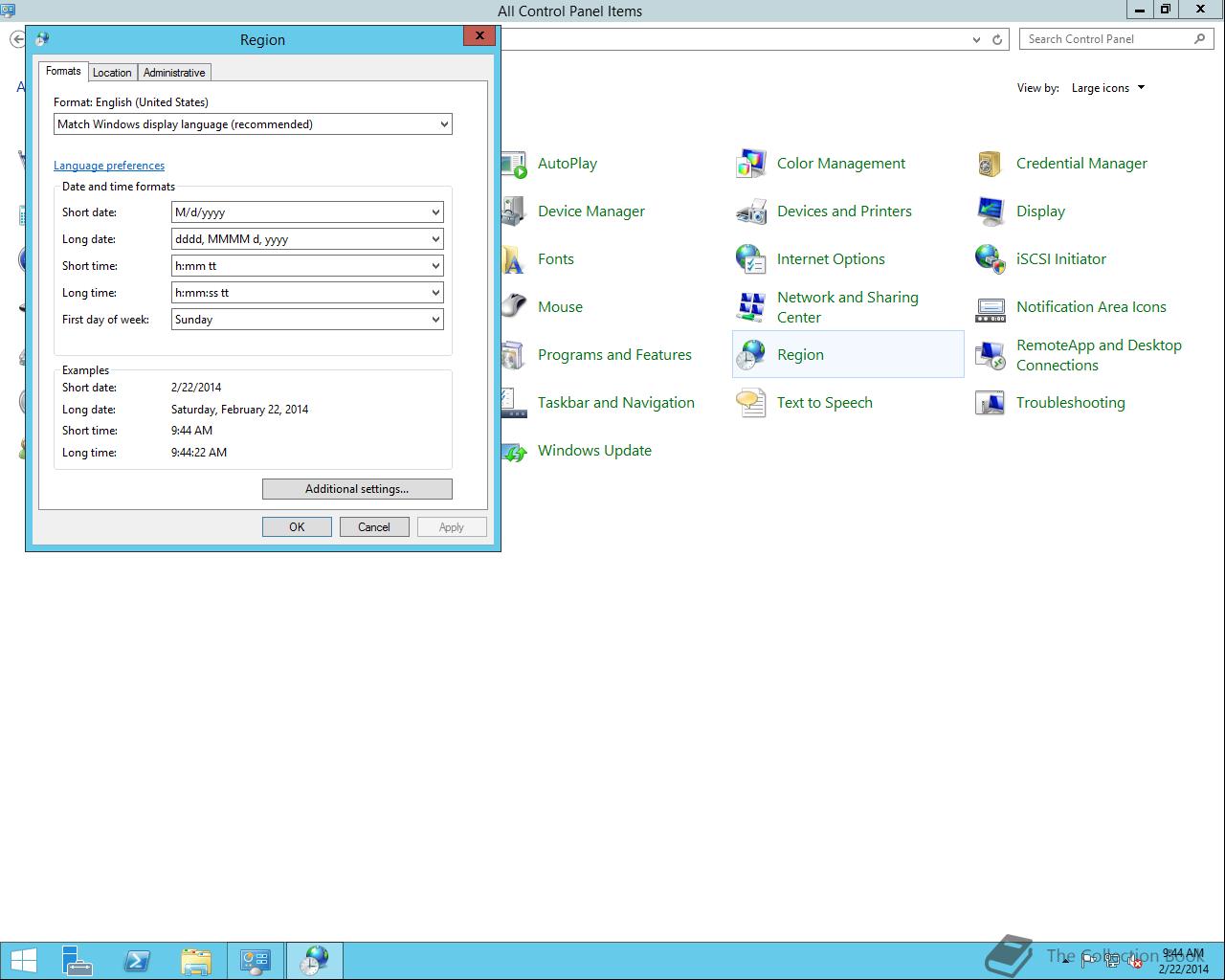Open File Explorer from the taskbar
The image size is (1225, 980).
(196, 961)
